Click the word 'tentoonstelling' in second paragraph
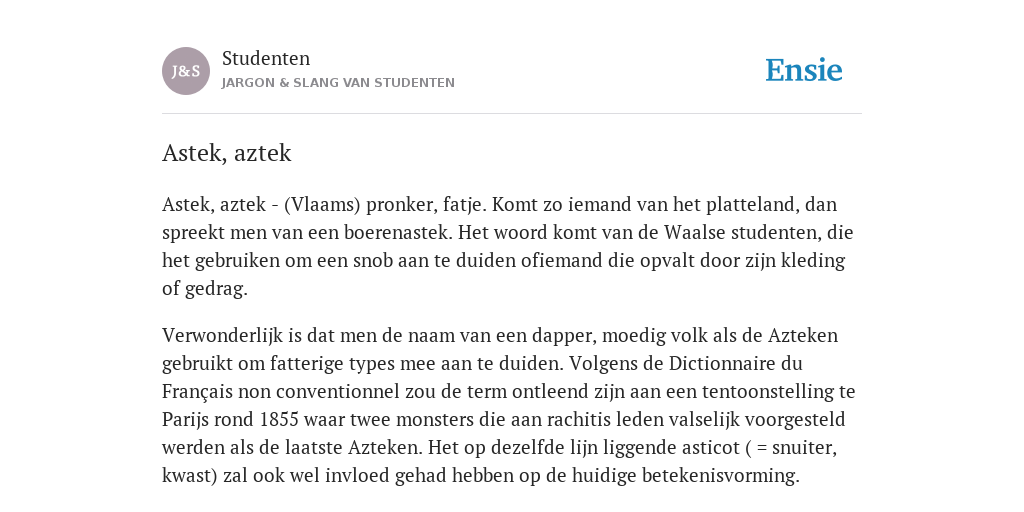1024x512 pixels. [767, 391]
